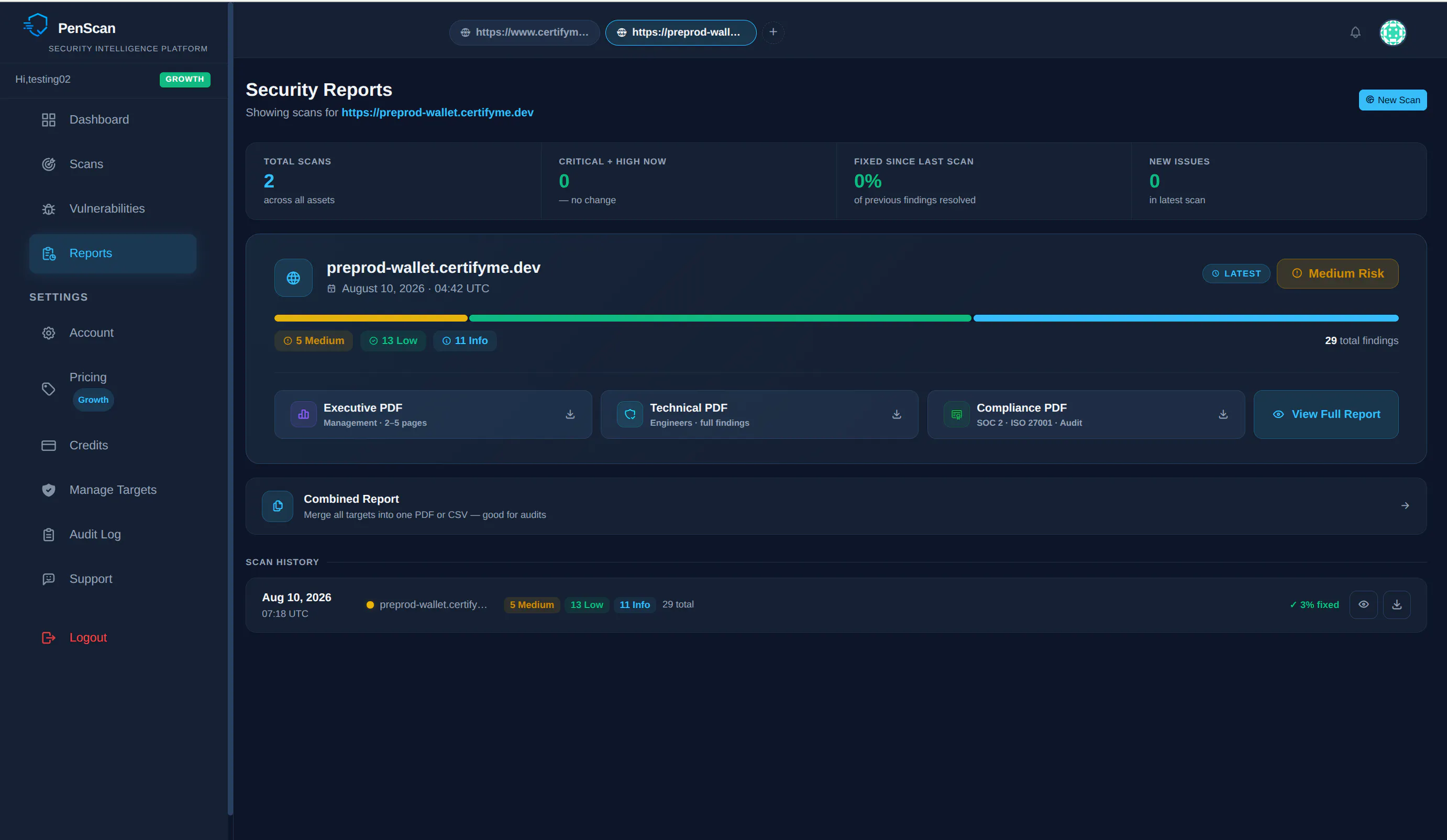Open the Technical PDF card

click(x=760, y=415)
